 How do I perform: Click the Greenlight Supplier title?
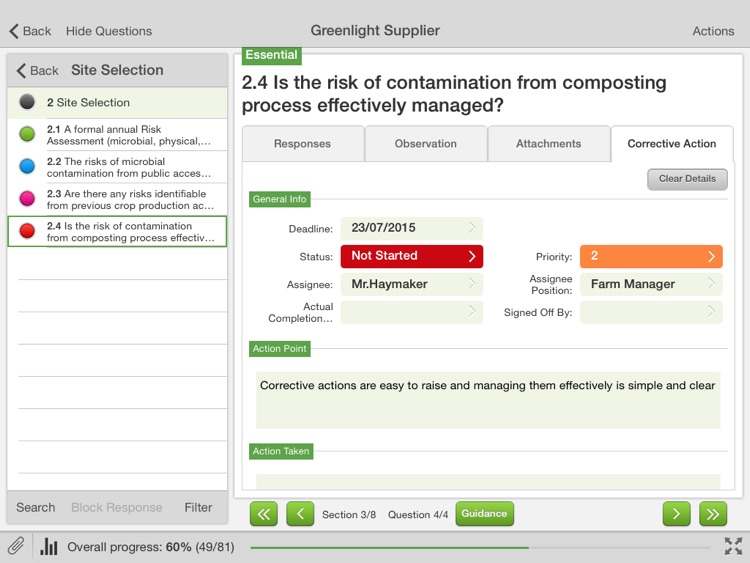[x=375, y=31]
